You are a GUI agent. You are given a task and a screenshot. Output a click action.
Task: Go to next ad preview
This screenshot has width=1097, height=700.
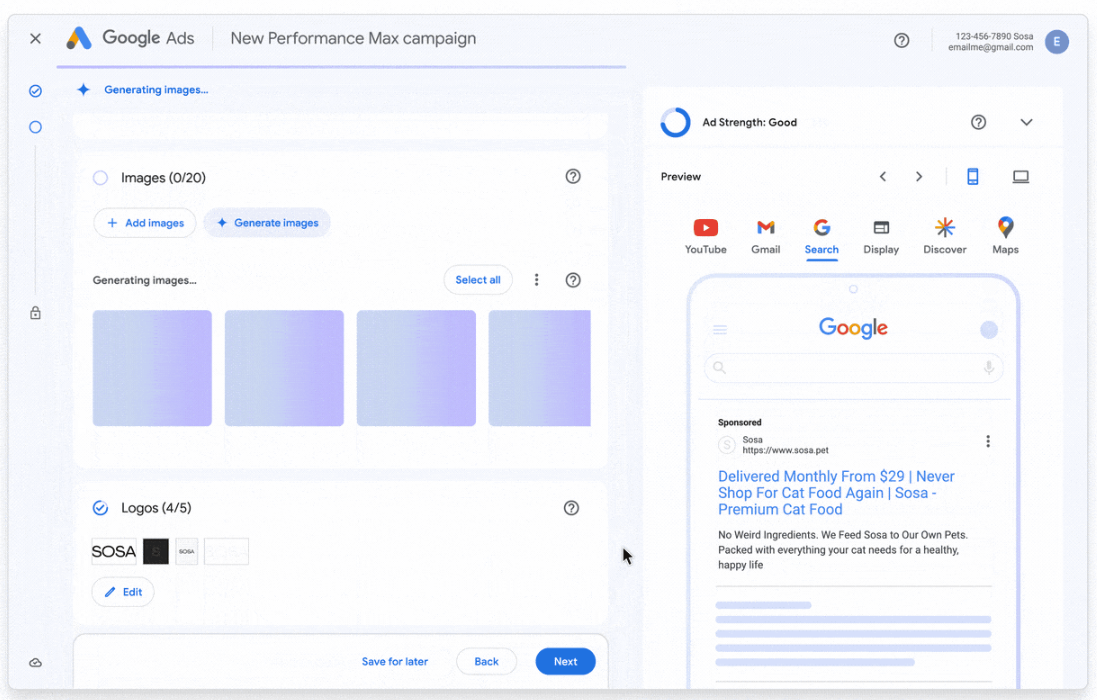[919, 177]
